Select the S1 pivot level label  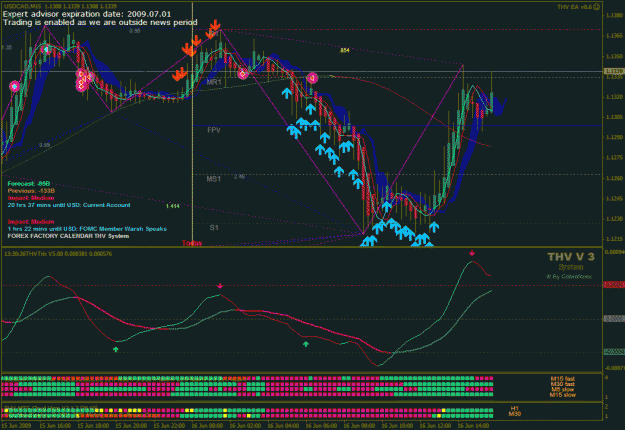tap(214, 228)
